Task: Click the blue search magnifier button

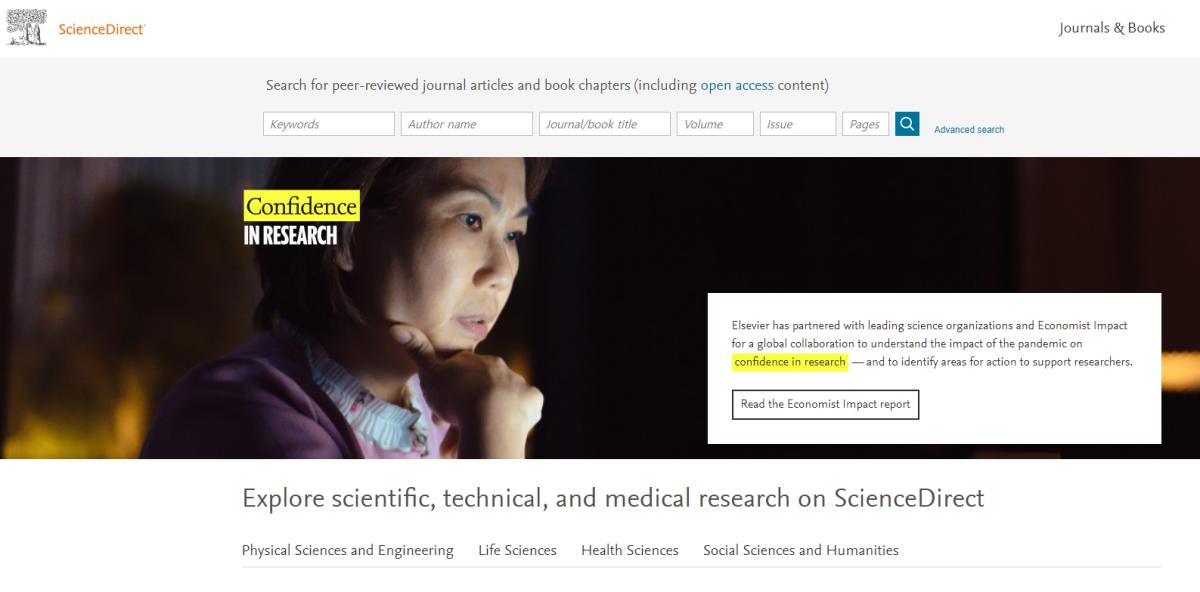Action: point(907,124)
